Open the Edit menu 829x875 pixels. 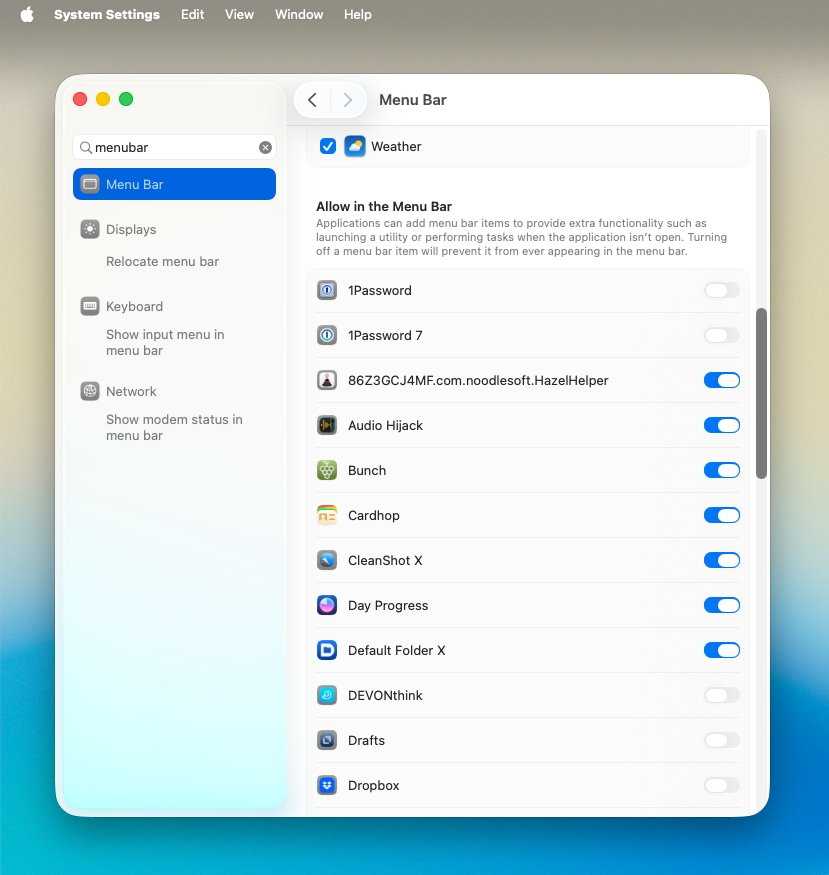192,15
